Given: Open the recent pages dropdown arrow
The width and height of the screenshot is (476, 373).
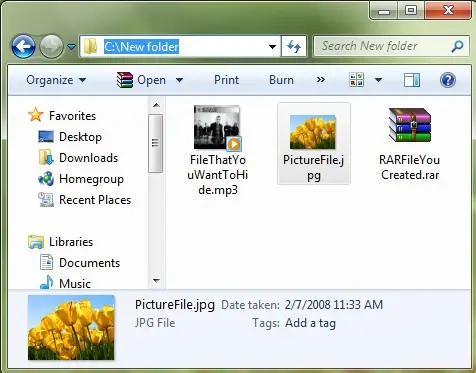Looking at the screenshot, I should (71, 47).
